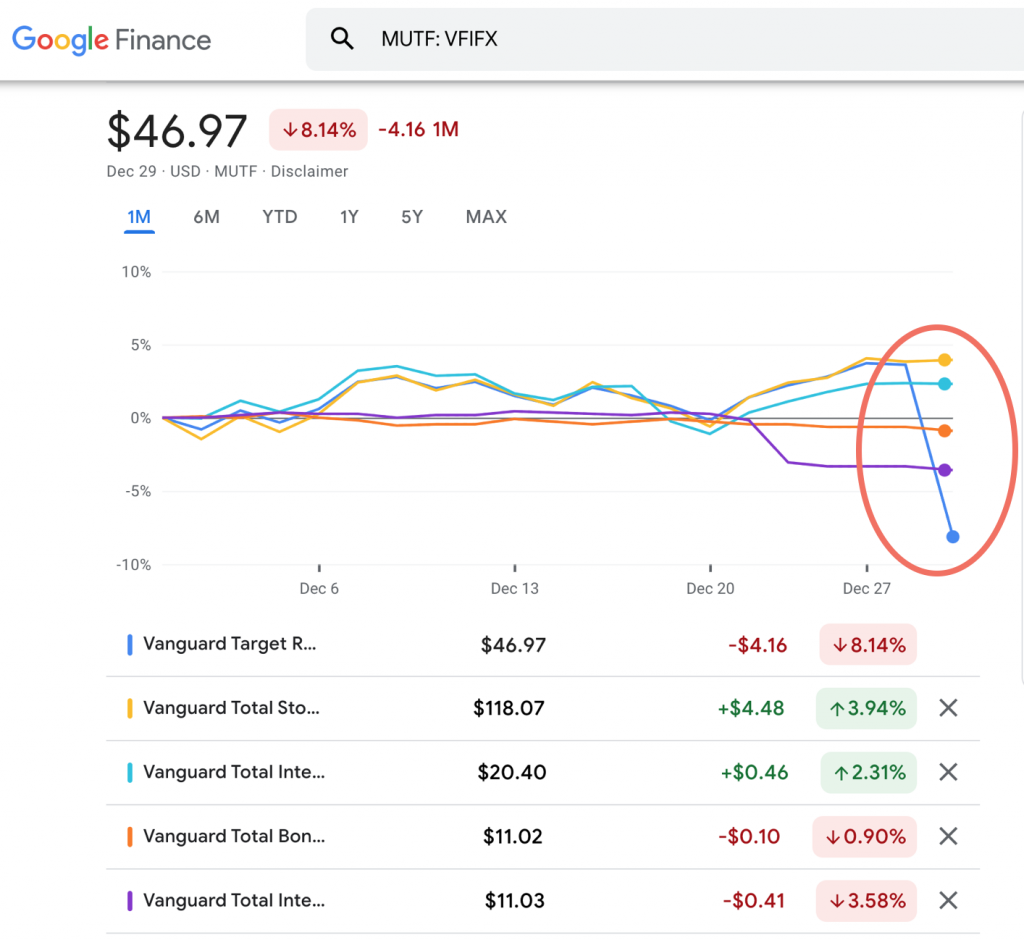1024x940 pixels.
Task: Open Vanguard Target R... fund row
Action: [543, 645]
